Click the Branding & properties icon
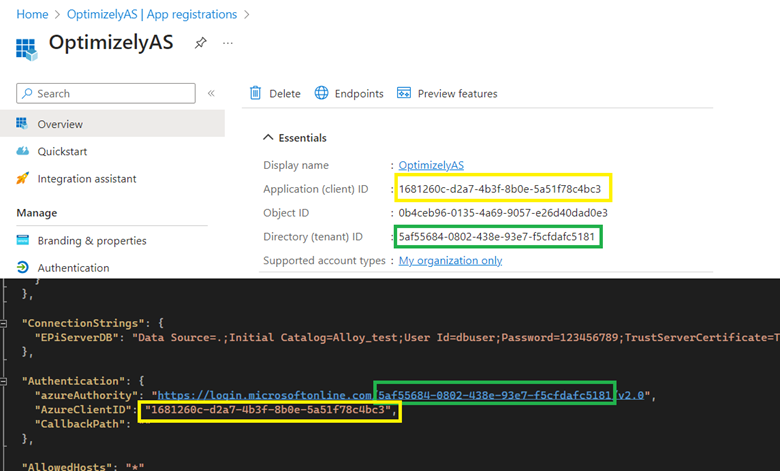The height and width of the screenshot is (472, 780). (23, 240)
